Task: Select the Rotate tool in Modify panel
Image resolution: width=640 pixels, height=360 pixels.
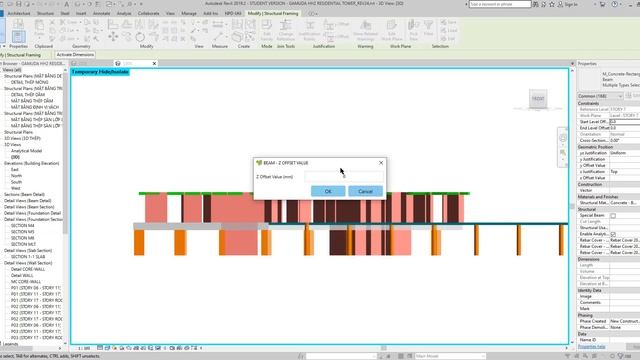Action: pos(140,37)
